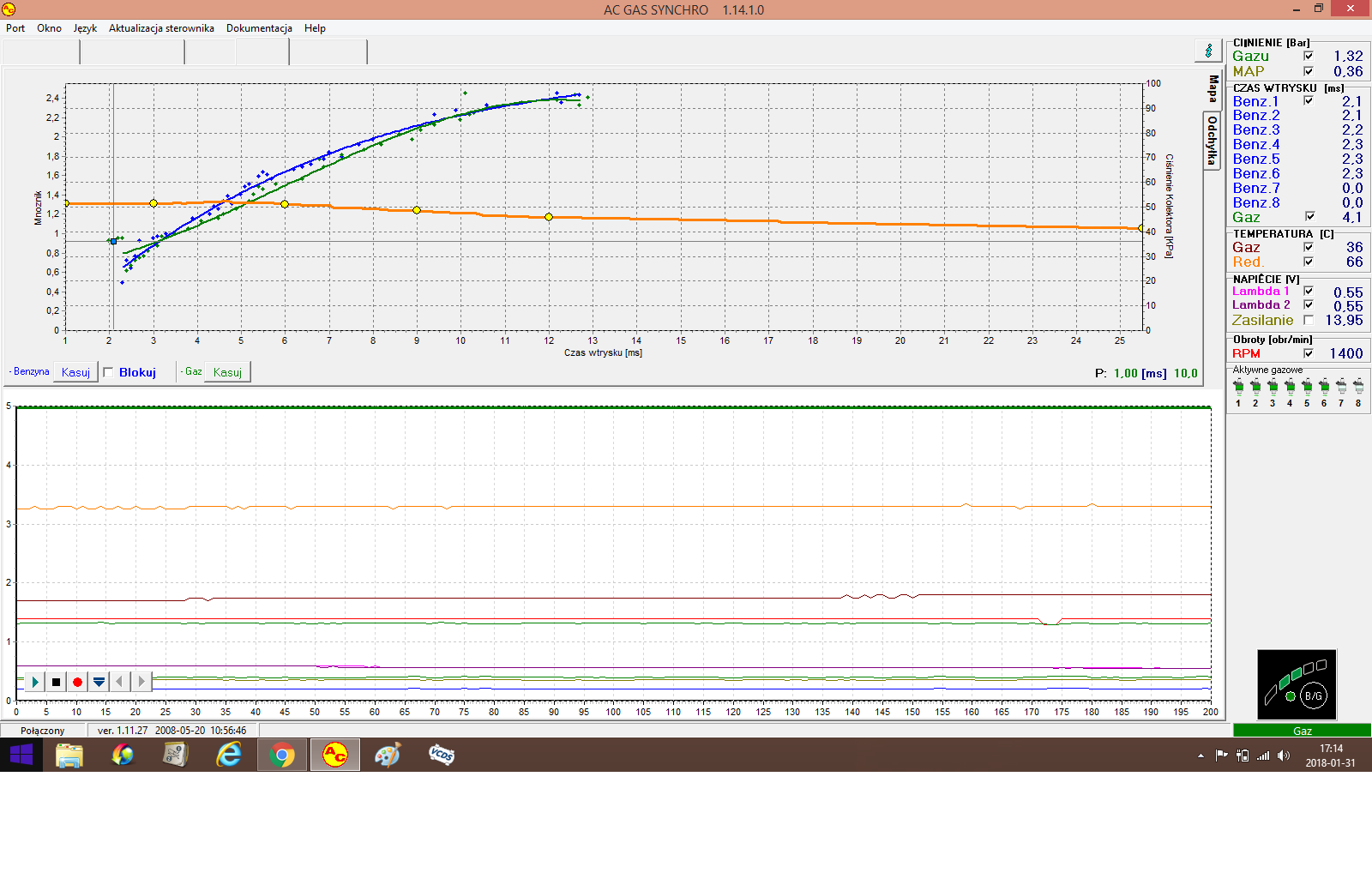
Task: Click the Benz.7 injection time label
Action: click(1256, 188)
